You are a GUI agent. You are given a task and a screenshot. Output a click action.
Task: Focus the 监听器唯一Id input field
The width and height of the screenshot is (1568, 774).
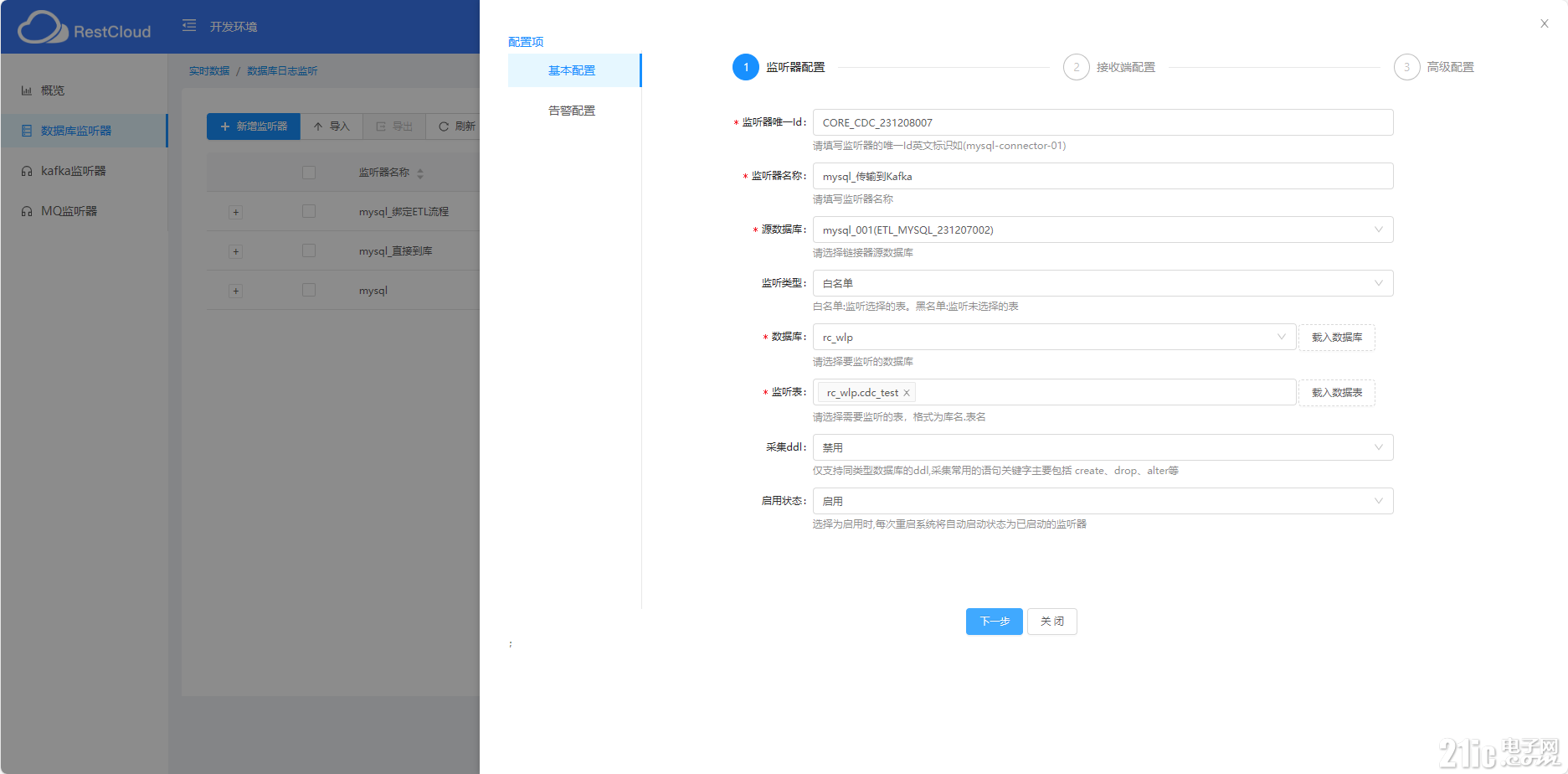pyautogui.click(x=1103, y=122)
